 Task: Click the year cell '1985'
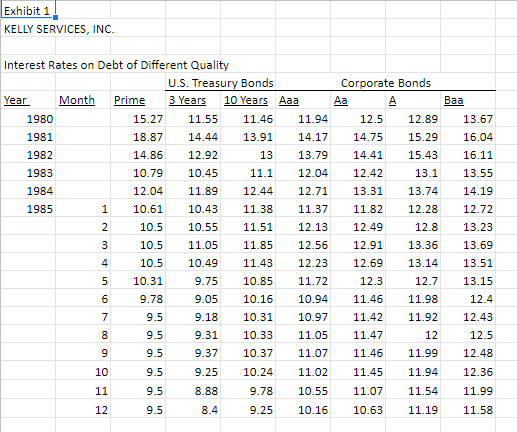tap(28, 209)
